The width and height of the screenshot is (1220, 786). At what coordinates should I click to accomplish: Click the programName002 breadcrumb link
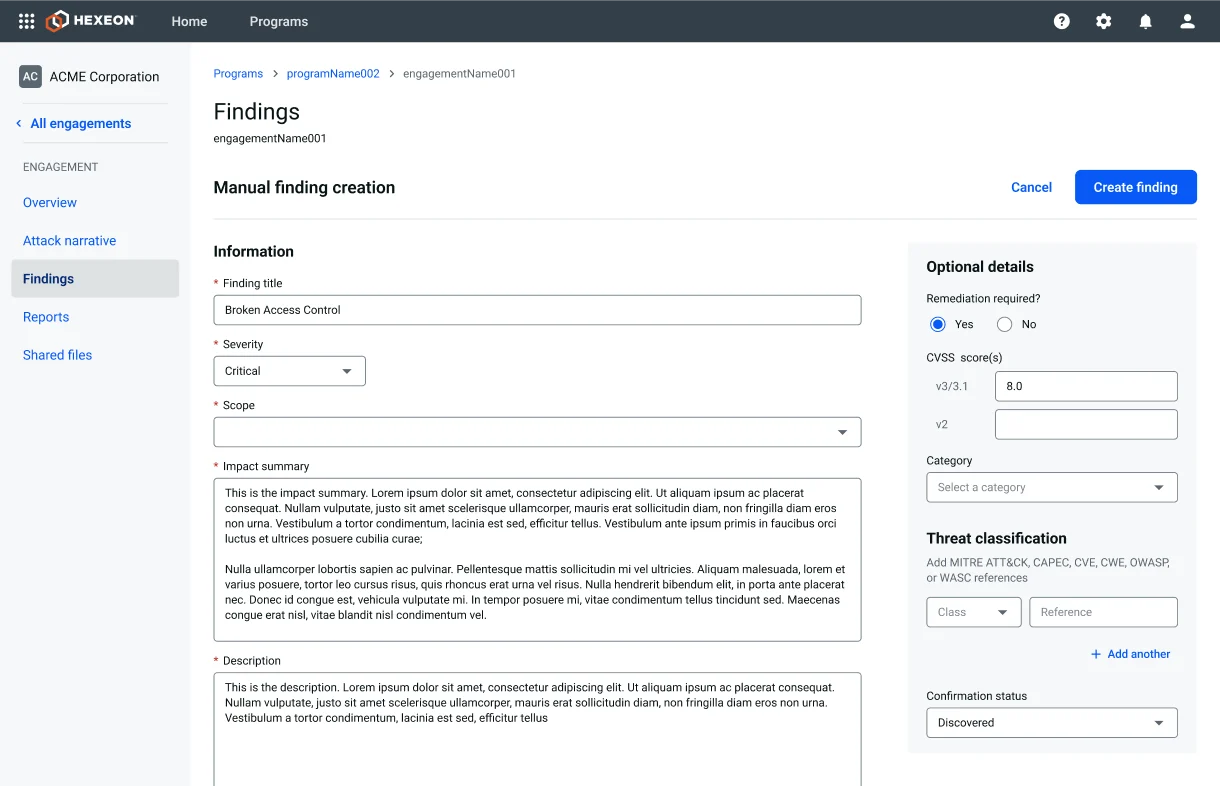click(x=333, y=74)
